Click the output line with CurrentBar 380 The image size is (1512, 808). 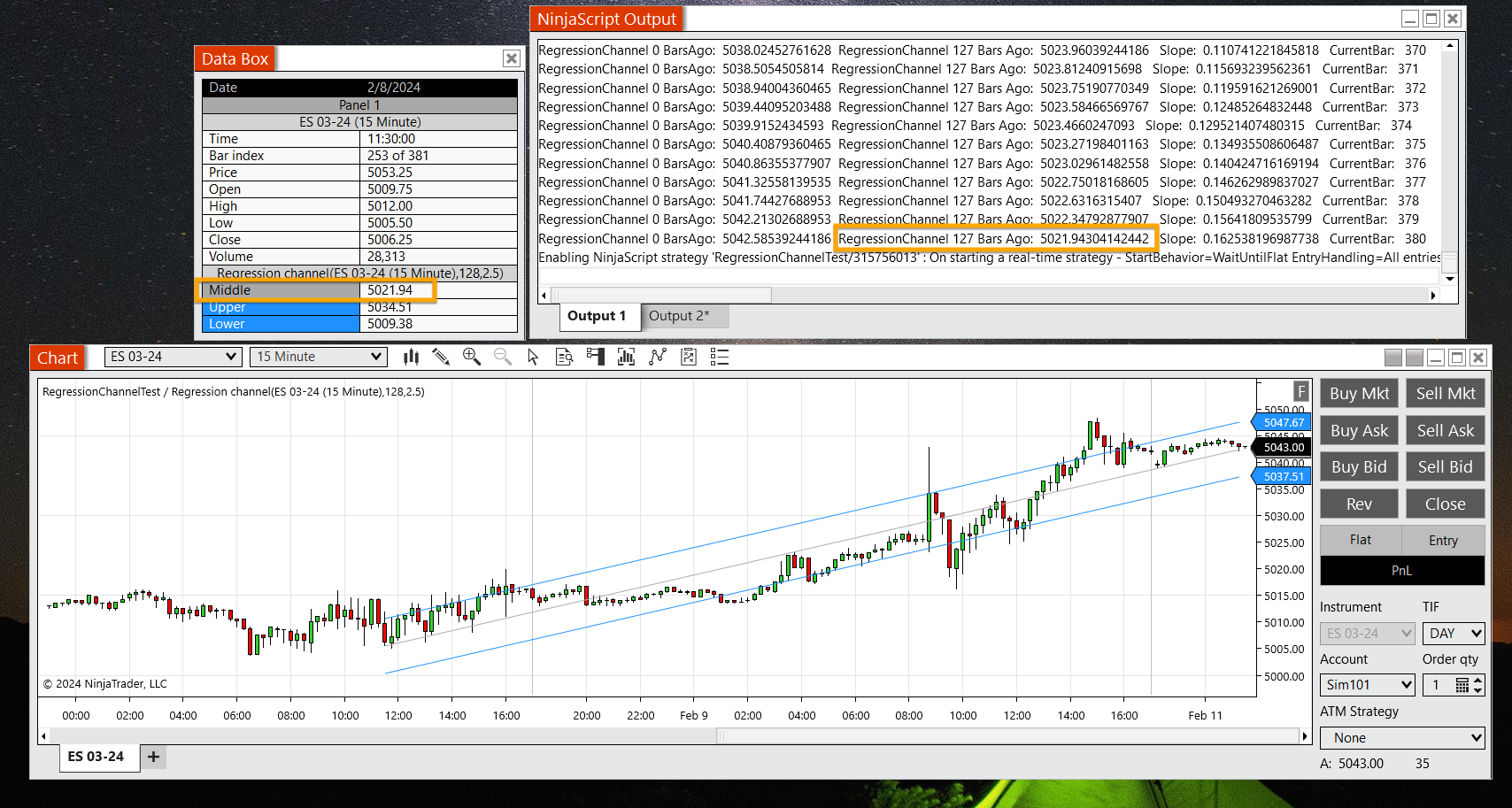(x=983, y=239)
